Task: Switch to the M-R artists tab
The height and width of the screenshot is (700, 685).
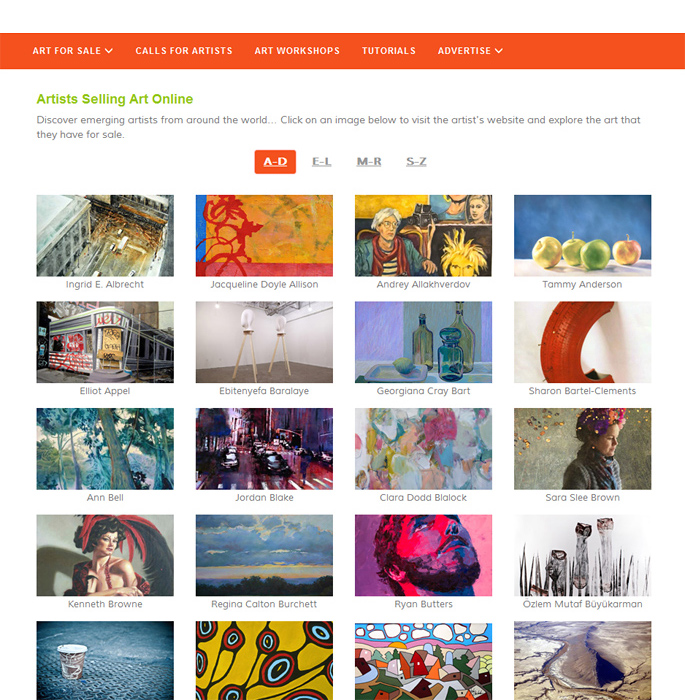Action: tap(369, 162)
